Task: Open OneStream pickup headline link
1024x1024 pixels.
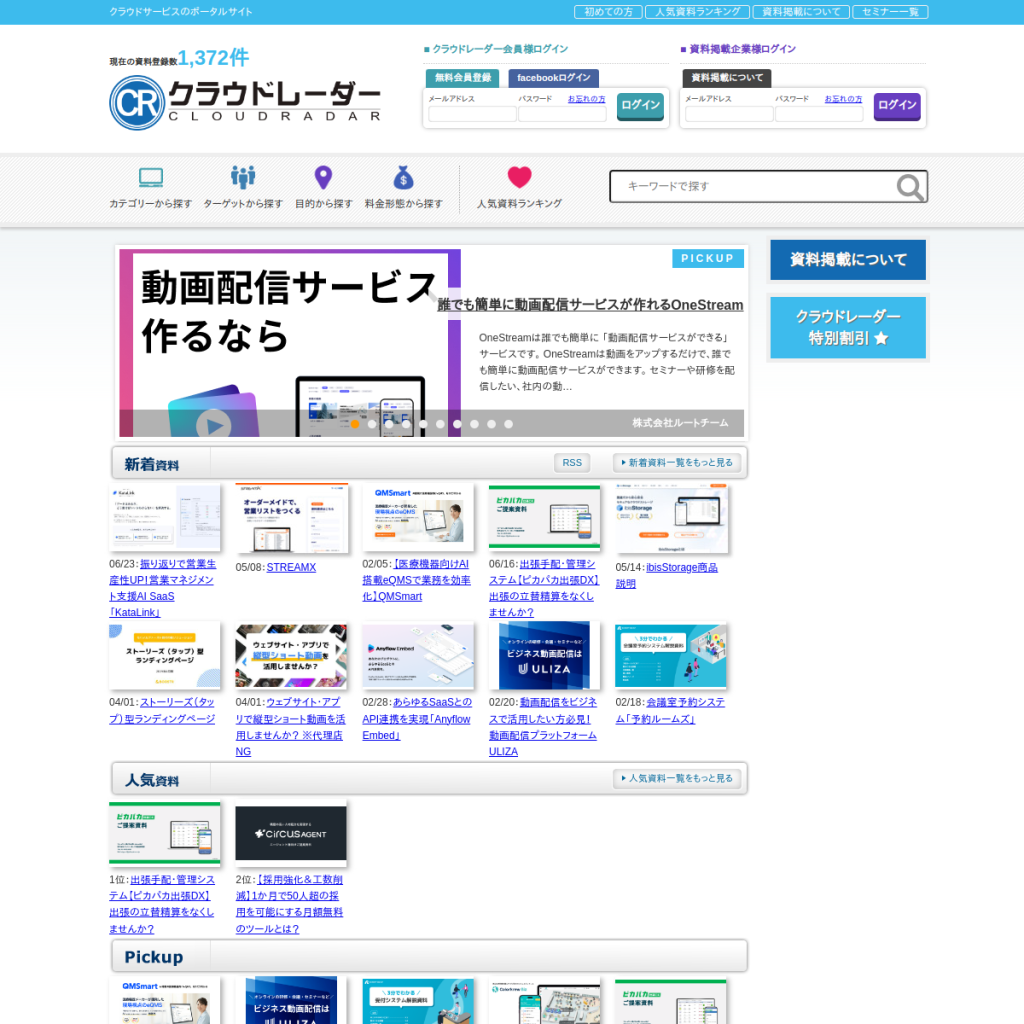Action: [590, 305]
